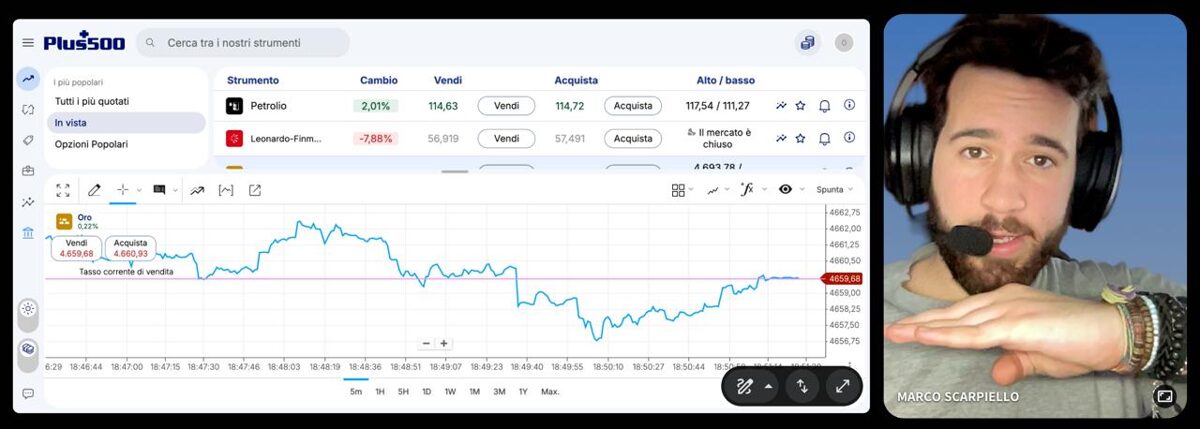Click the Petrolio instrument name
Image resolution: width=1200 pixels, height=429 pixels.
pyautogui.click(x=268, y=106)
